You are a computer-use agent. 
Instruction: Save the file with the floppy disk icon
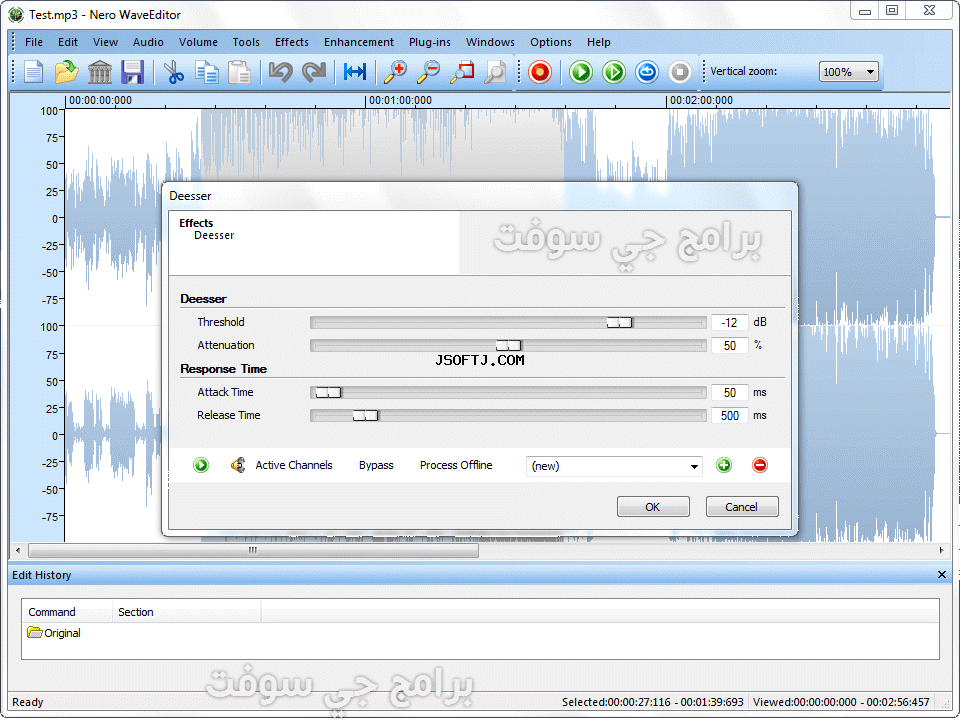(x=132, y=72)
